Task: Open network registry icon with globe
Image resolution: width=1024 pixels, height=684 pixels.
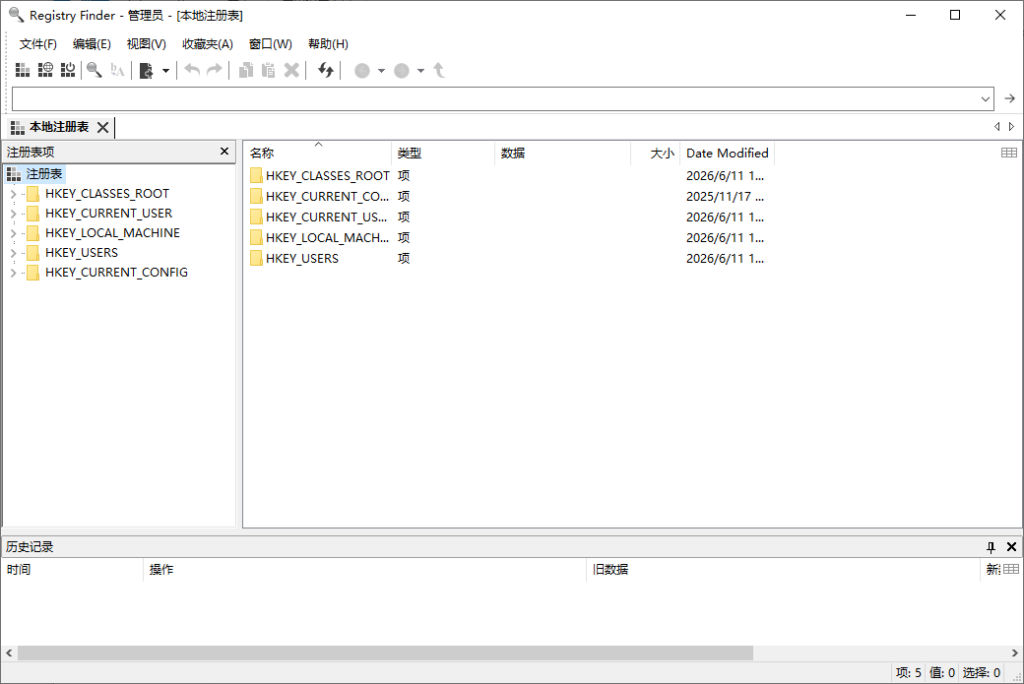Action: click(x=45, y=70)
